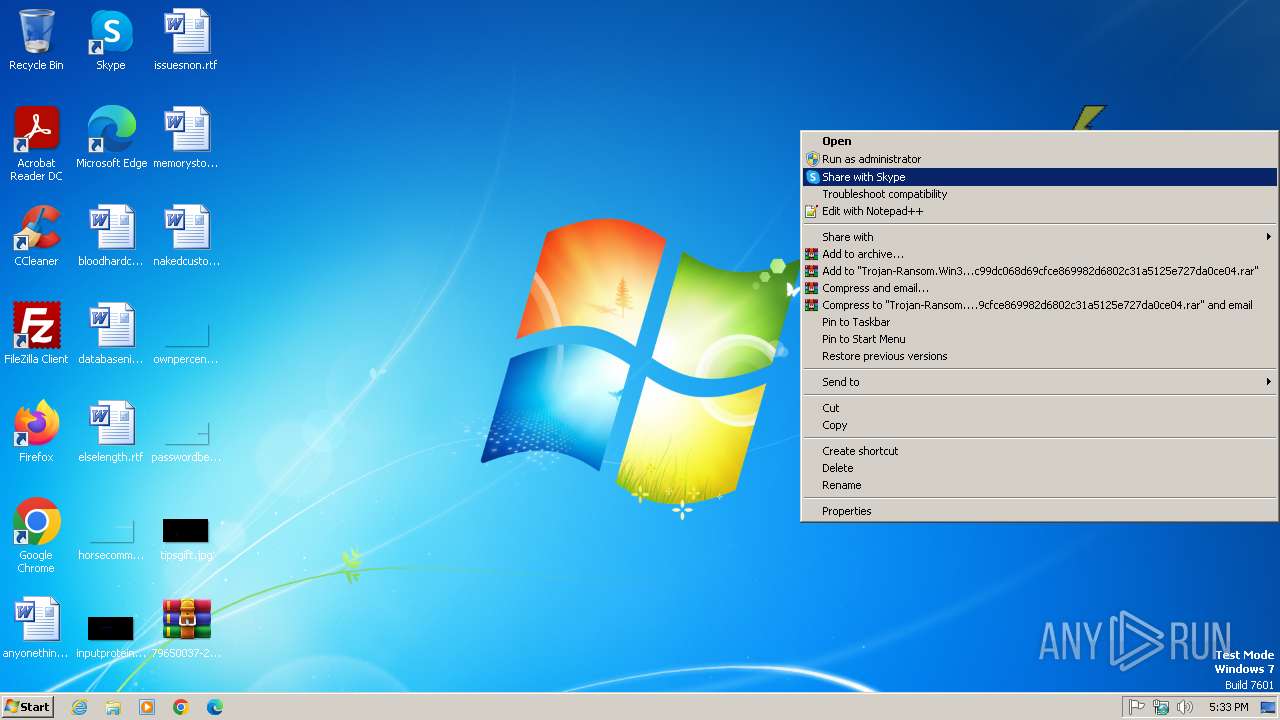The height and width of the screenshot is (720, 1280).
Task: Select the CCleaner desktop shortcut
Action: [x=36, y=236]
